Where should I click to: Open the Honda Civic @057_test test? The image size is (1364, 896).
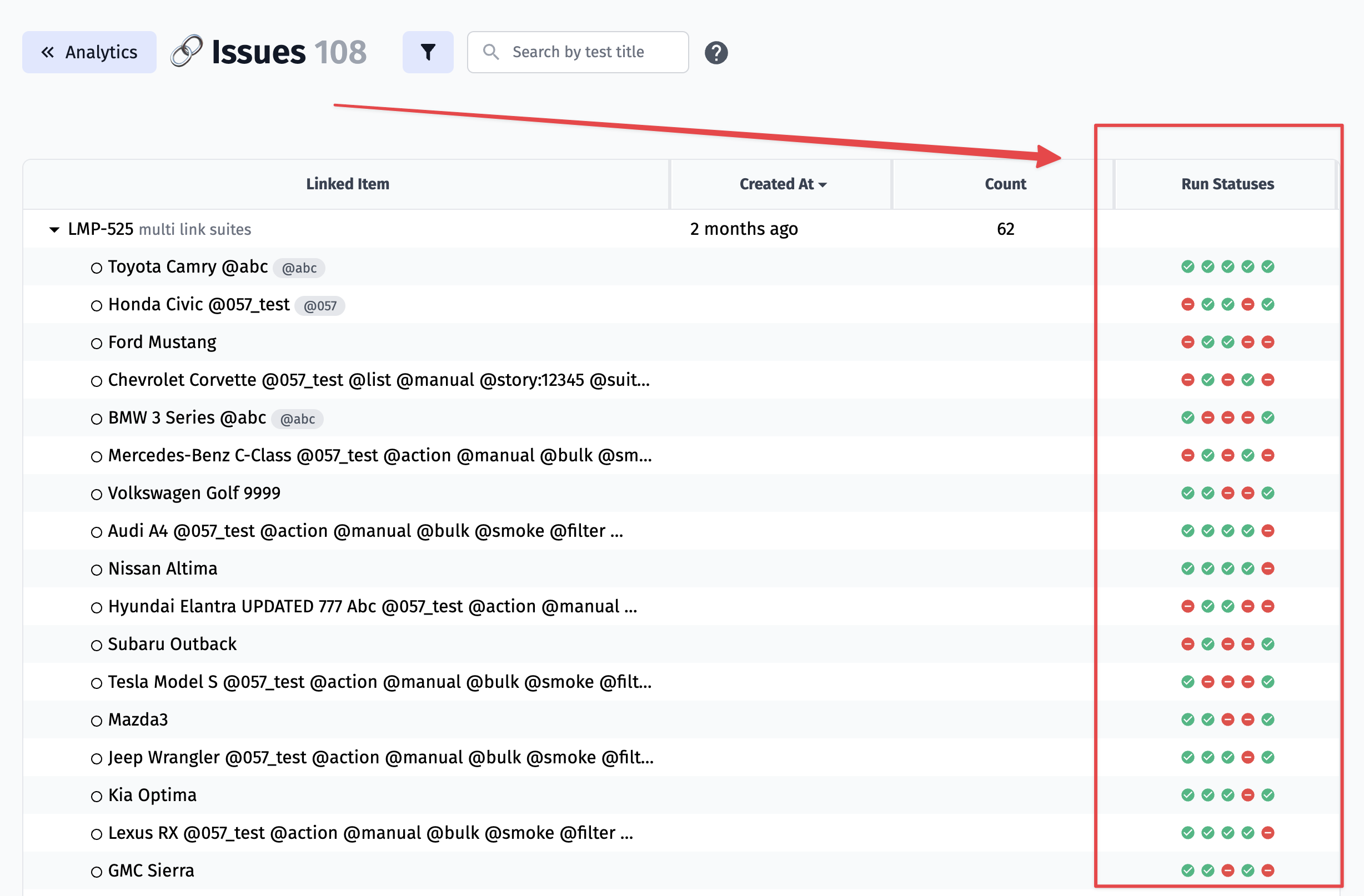pos(199,305)
